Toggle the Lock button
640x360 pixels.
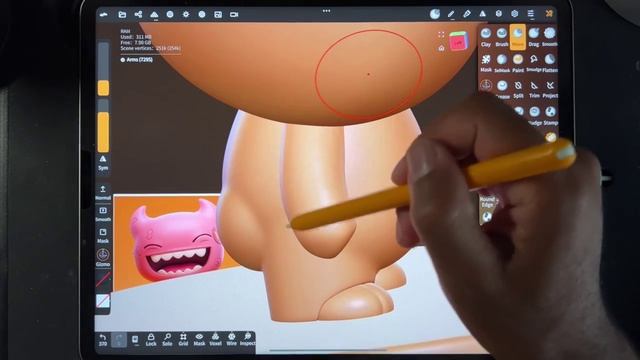151,339
